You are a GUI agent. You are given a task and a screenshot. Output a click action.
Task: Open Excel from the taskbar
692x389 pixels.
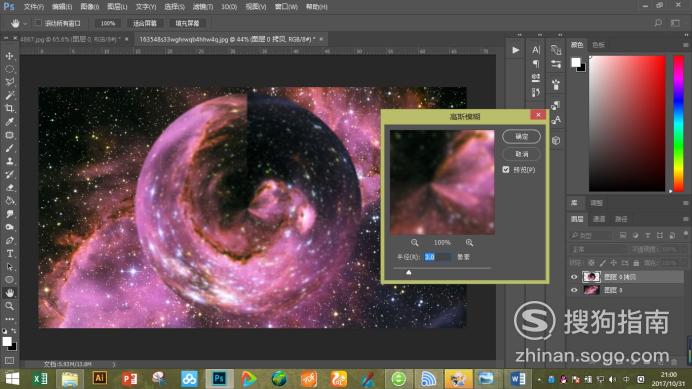(40, 379)
